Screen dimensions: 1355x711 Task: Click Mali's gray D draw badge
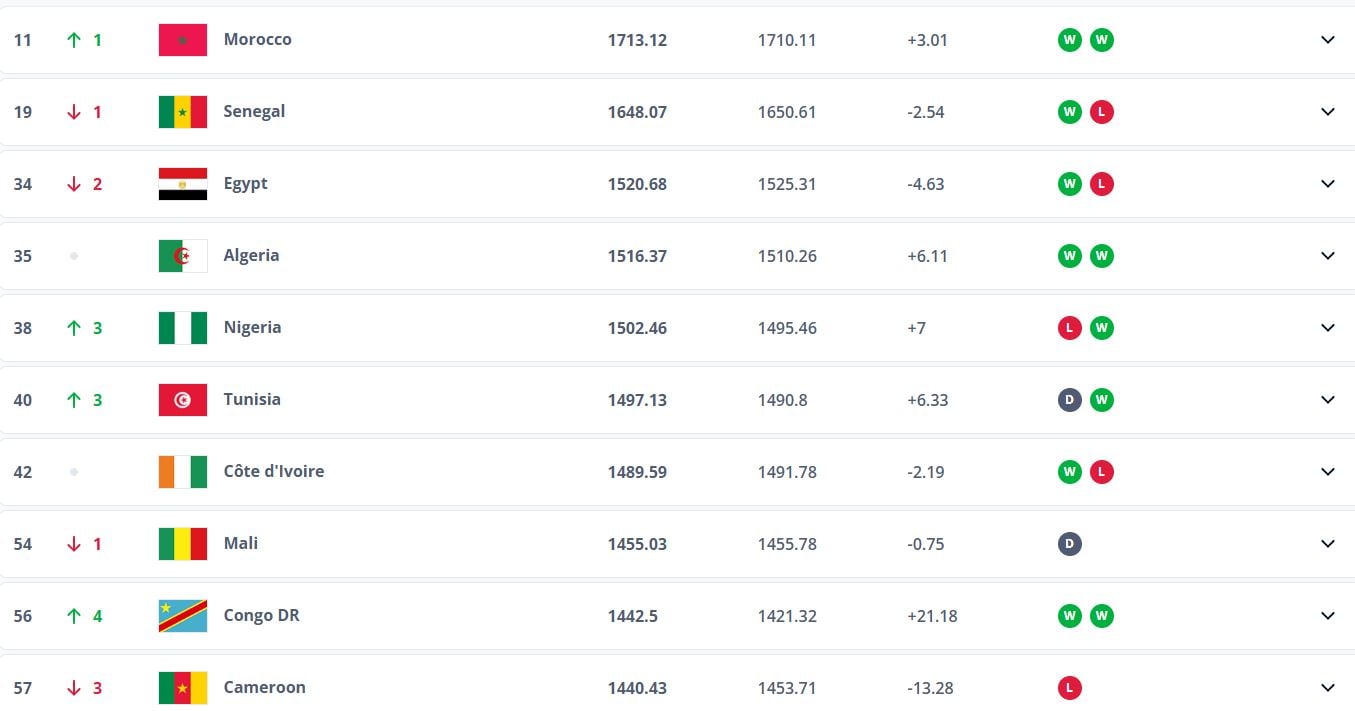click(x=1070, y=544)
